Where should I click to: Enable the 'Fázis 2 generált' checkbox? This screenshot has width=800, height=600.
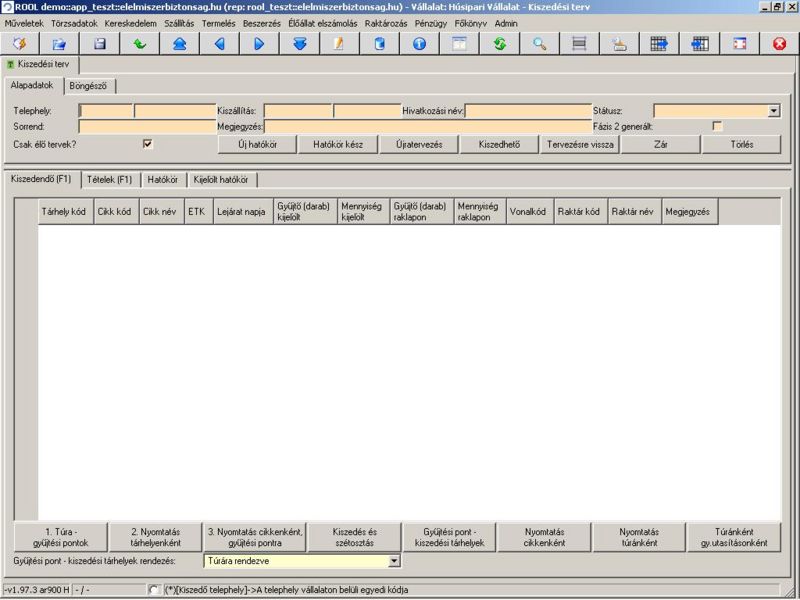pos(717,126)
